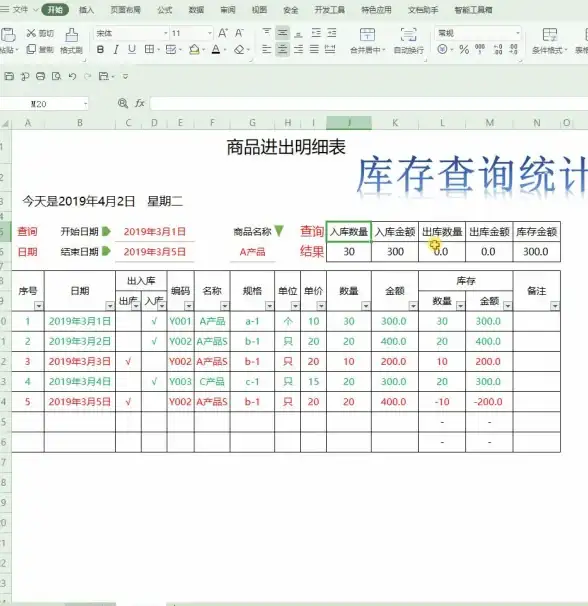
Task: Toggle bold formatting
Action: point(101,49)
